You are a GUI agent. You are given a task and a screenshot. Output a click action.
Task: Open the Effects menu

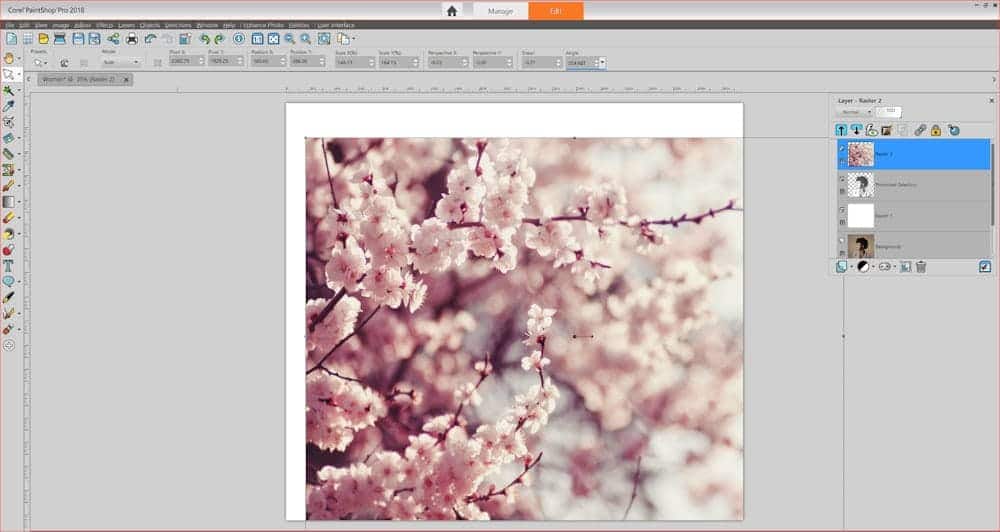[104, 24]
